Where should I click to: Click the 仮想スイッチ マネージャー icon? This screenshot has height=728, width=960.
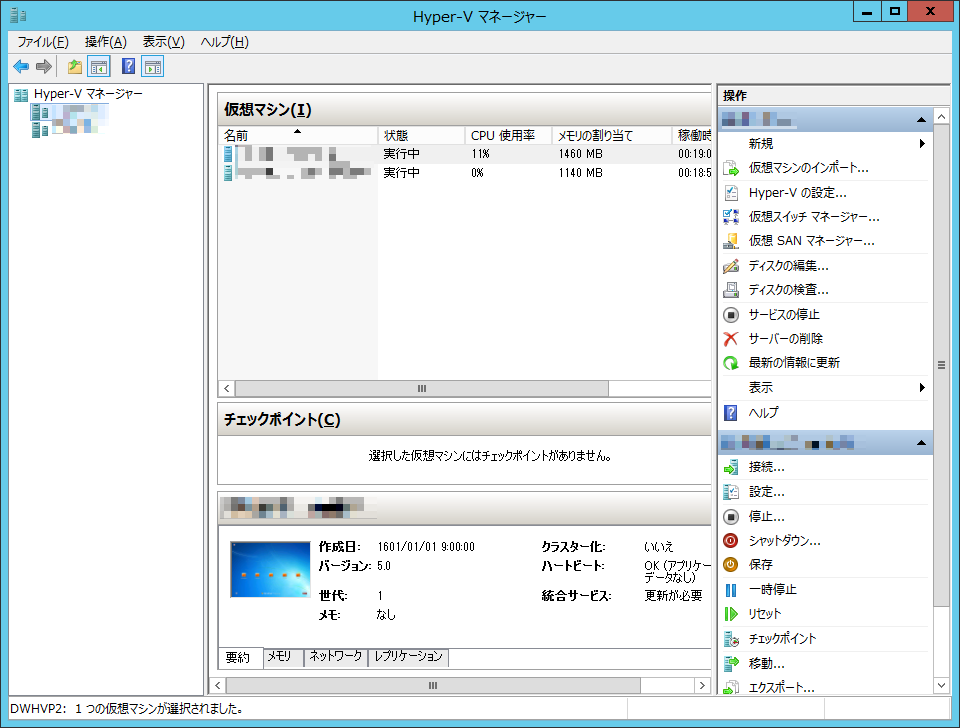pos(731,217)
